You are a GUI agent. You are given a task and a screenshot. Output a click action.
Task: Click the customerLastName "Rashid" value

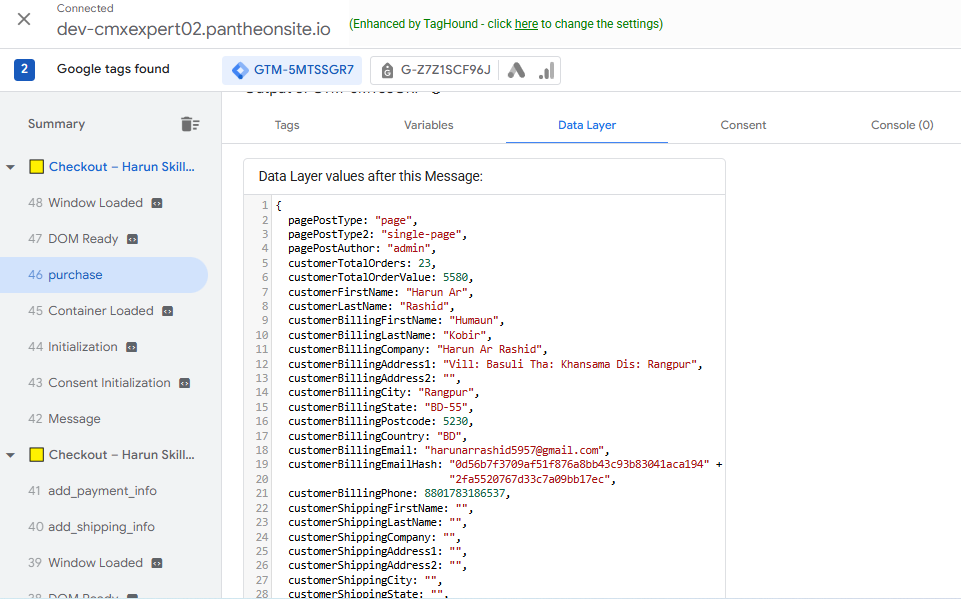[424, 307]
